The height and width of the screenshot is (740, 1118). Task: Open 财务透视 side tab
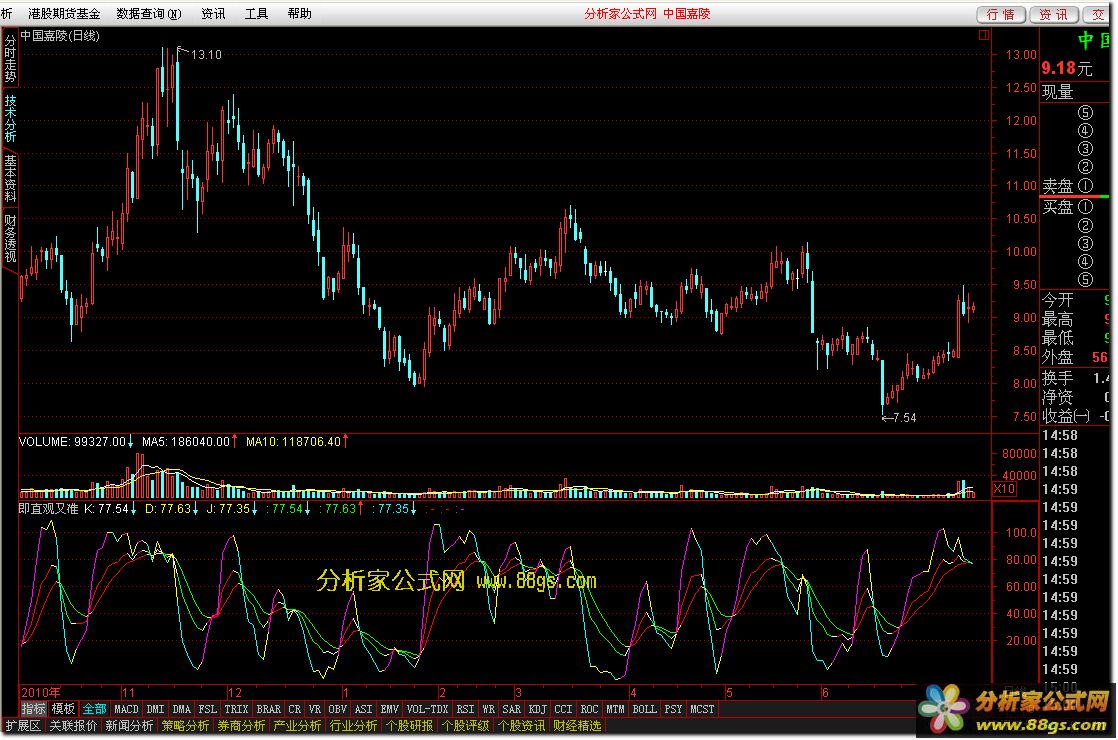click(x=10, y=238)
